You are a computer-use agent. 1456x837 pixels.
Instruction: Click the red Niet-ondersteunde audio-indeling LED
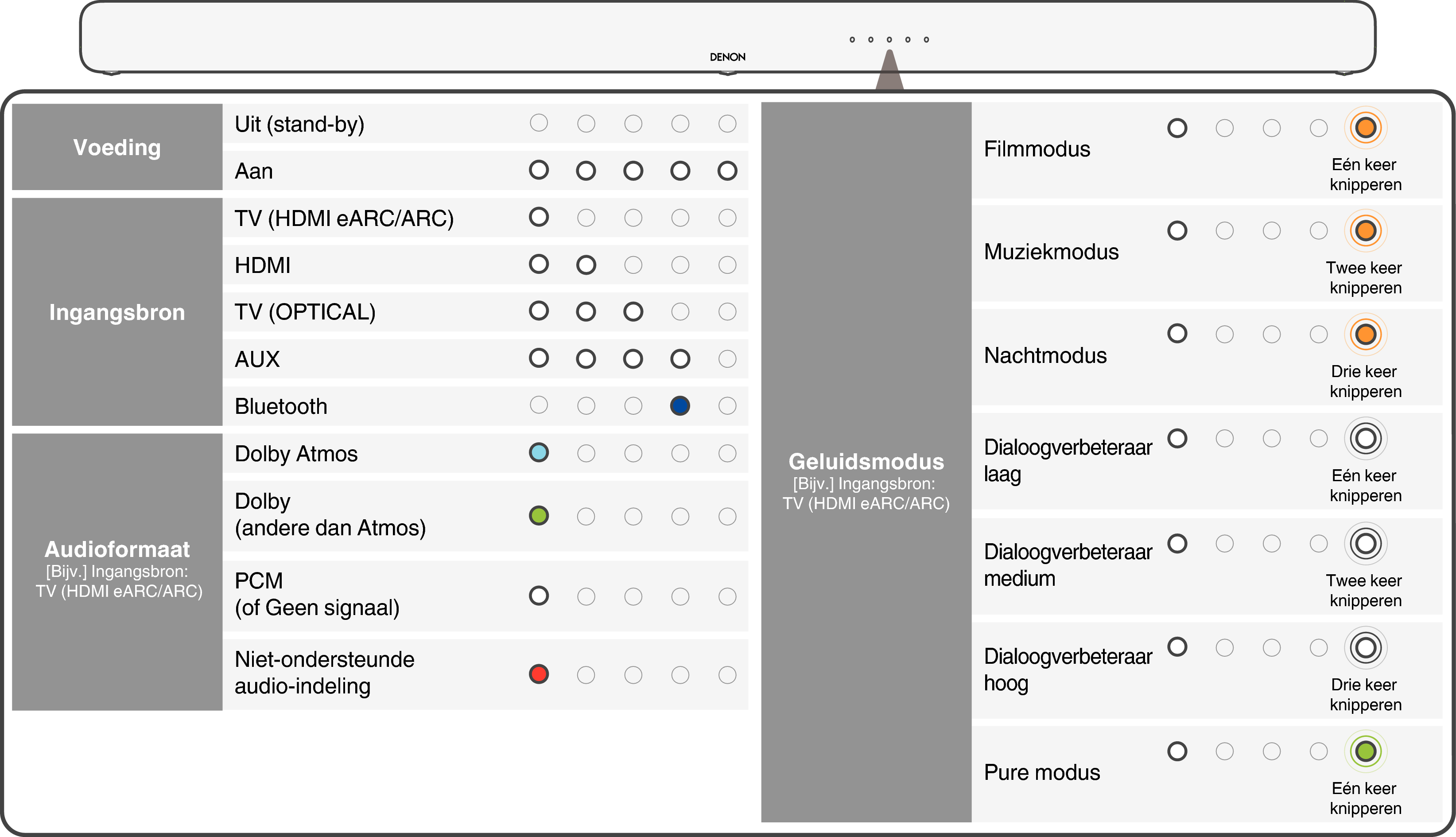click(x=538, y=674)
